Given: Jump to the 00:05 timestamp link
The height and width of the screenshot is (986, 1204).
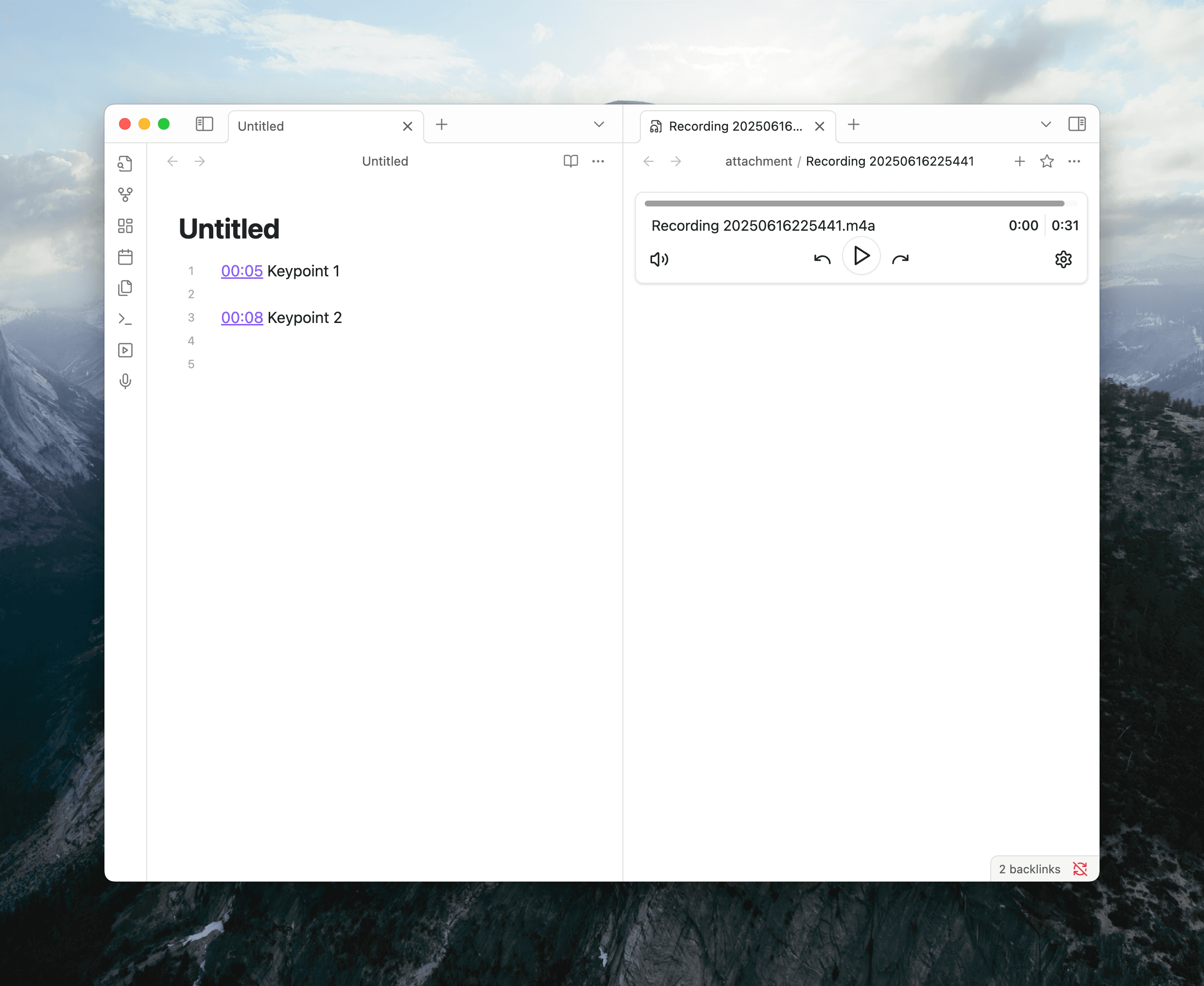Looking at the screenshot, I should 241,271.
